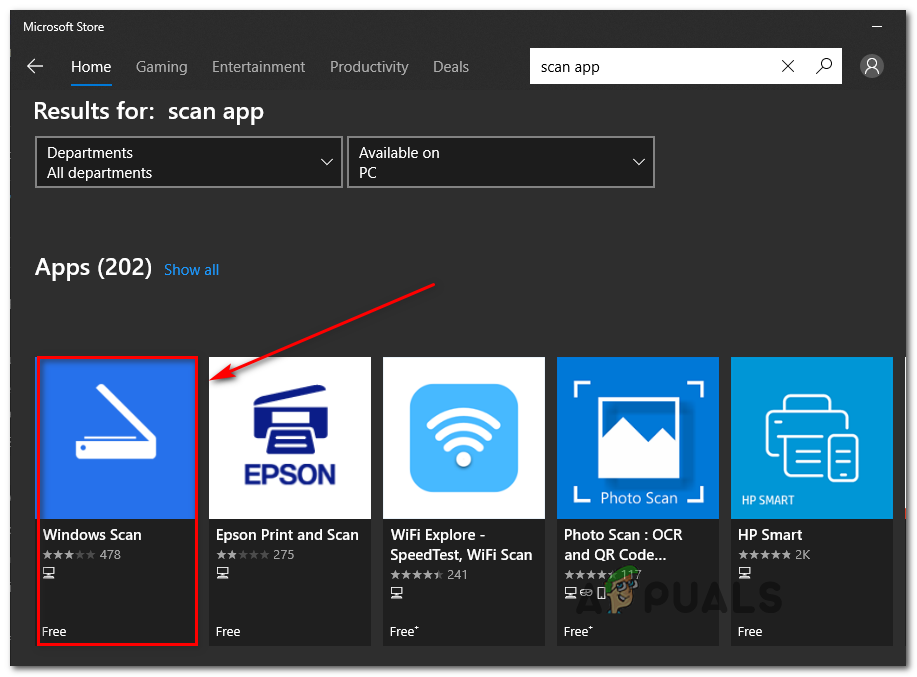
Task: Open the HP Smart app icon
Action: pyautogui.click(x=811, y=438)
